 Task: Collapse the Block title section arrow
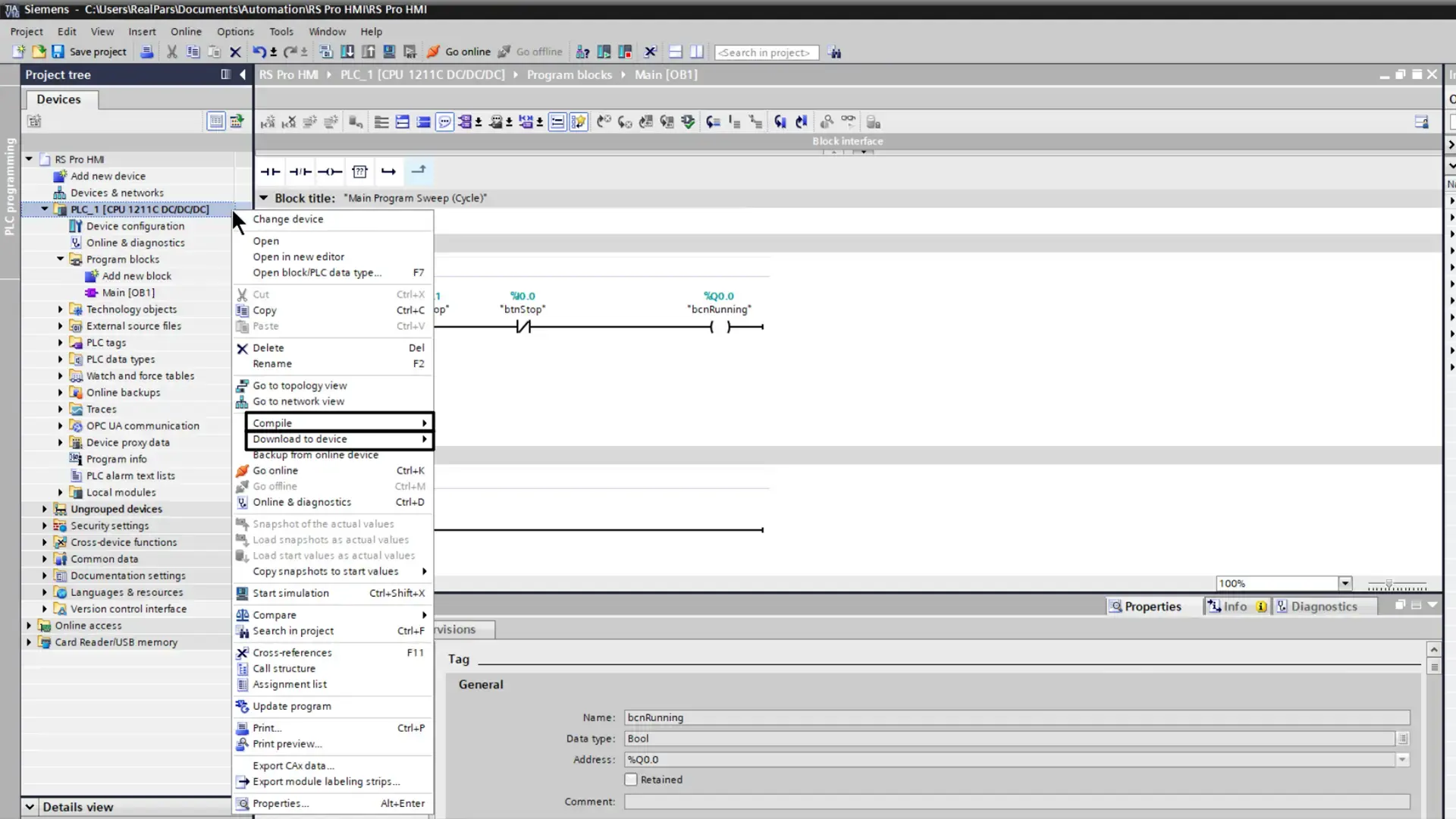click(264, 198)
